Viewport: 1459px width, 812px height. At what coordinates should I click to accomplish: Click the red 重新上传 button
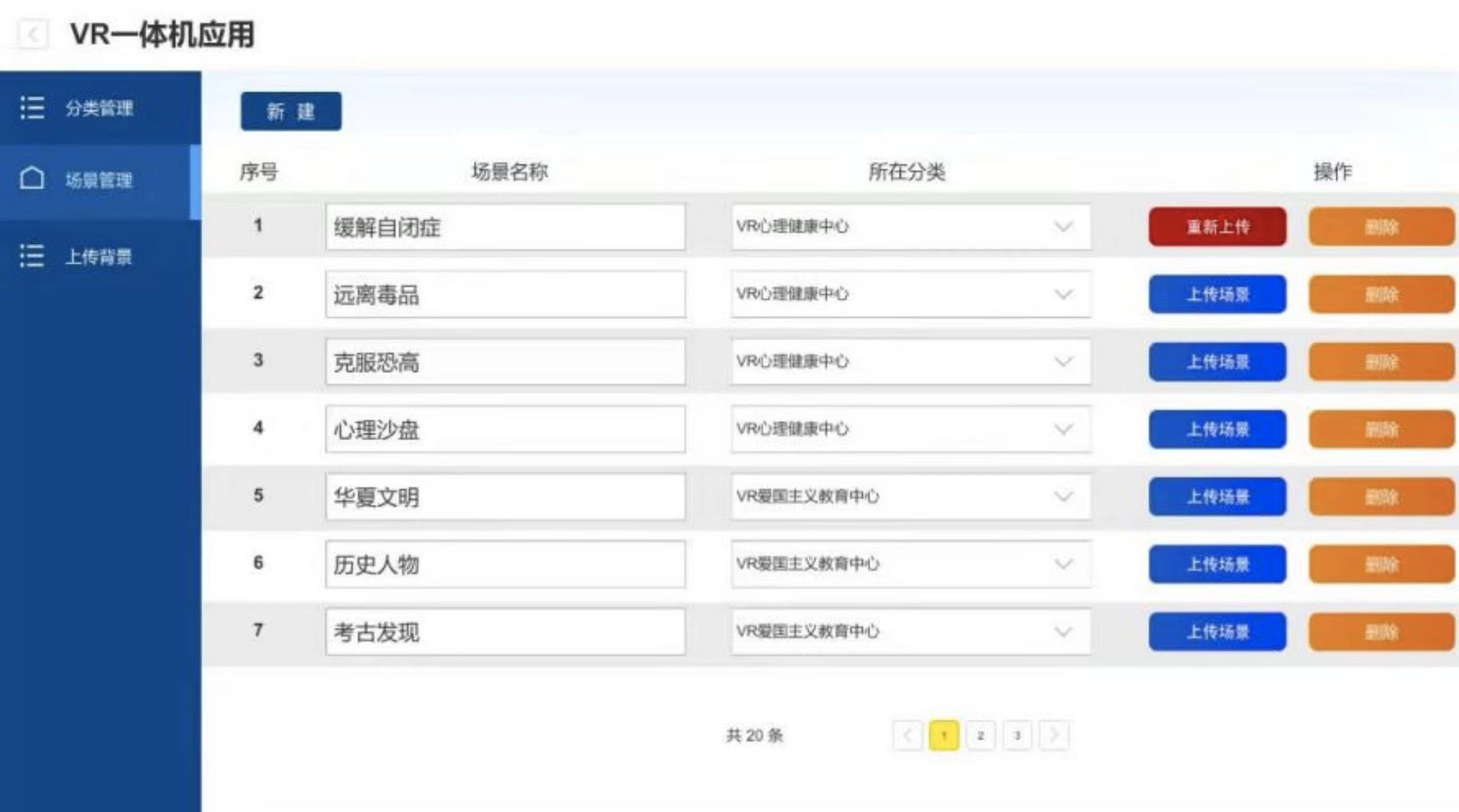(1217, 227)
